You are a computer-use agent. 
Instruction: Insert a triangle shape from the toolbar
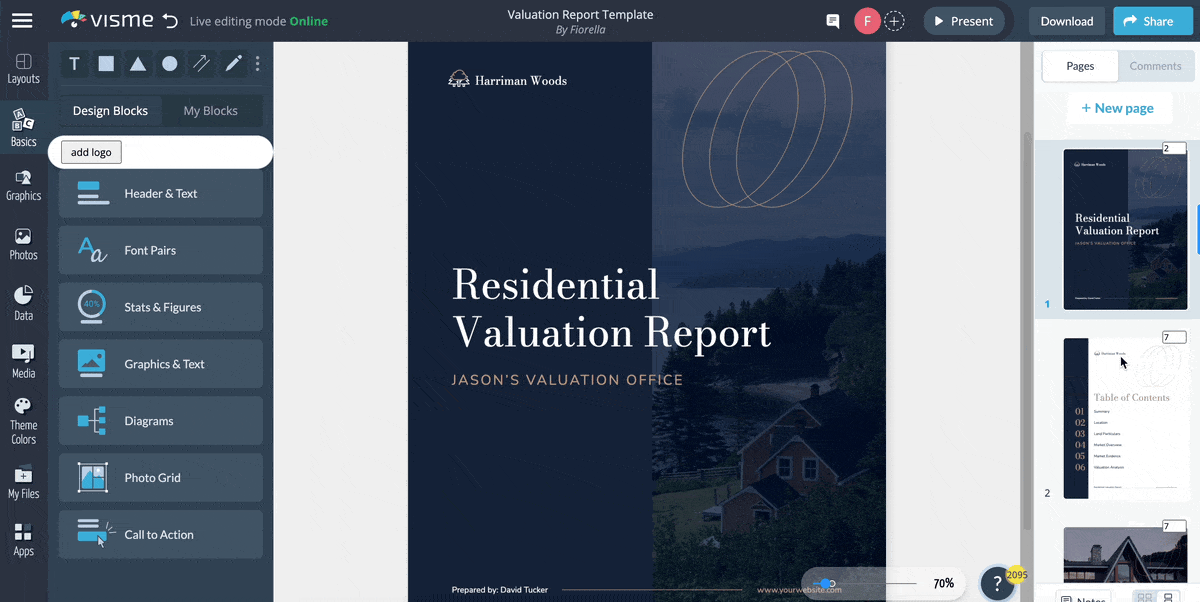[x=138, y=63]
